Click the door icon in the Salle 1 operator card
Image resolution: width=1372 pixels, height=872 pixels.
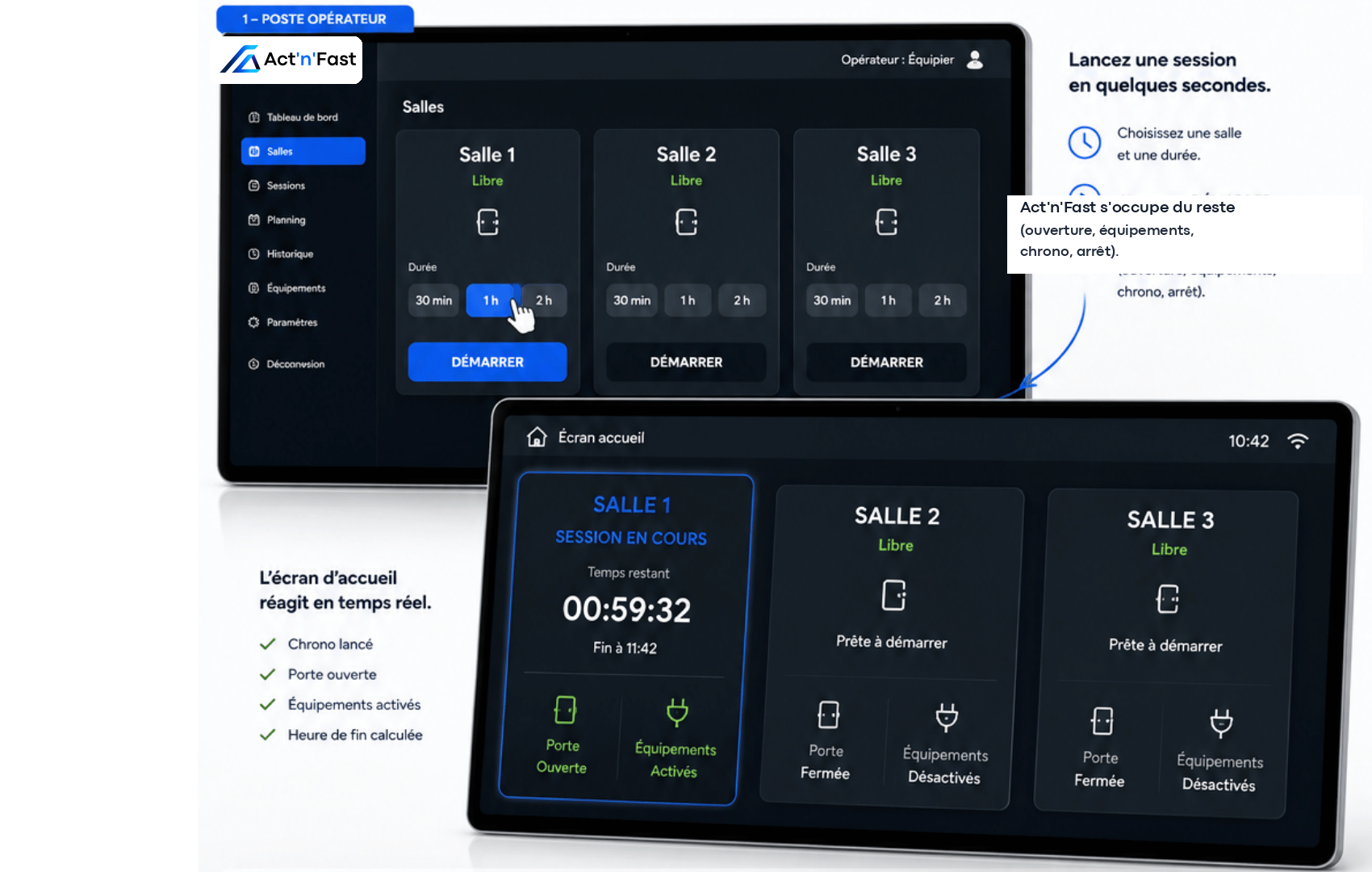coord(487,221)
